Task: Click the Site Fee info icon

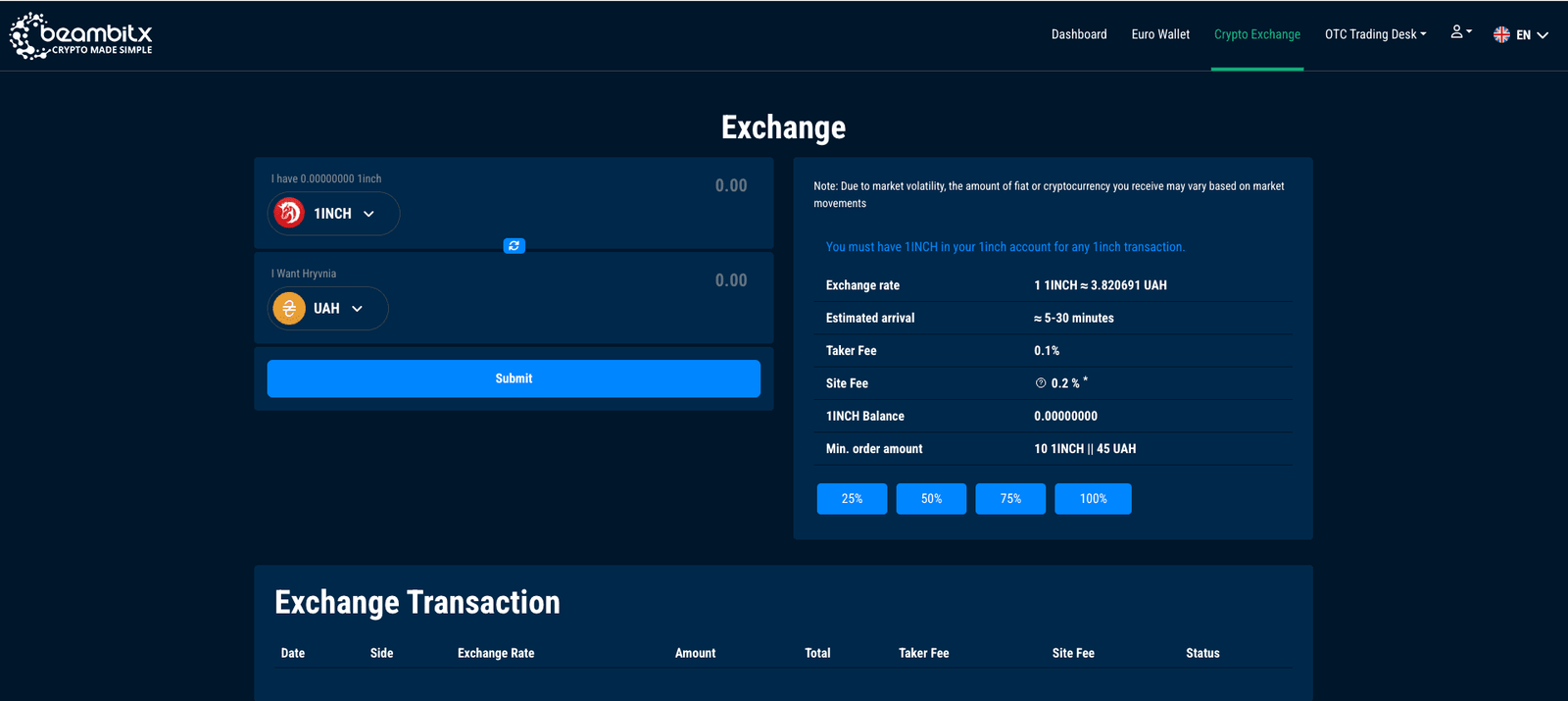Action: click(1041, 383)
